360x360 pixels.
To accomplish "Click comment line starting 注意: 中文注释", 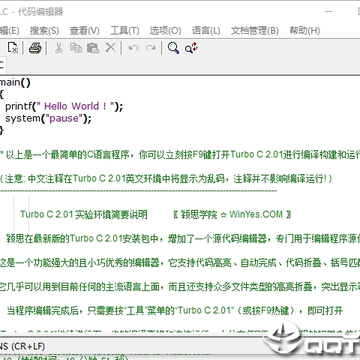I will click(166, 179).
